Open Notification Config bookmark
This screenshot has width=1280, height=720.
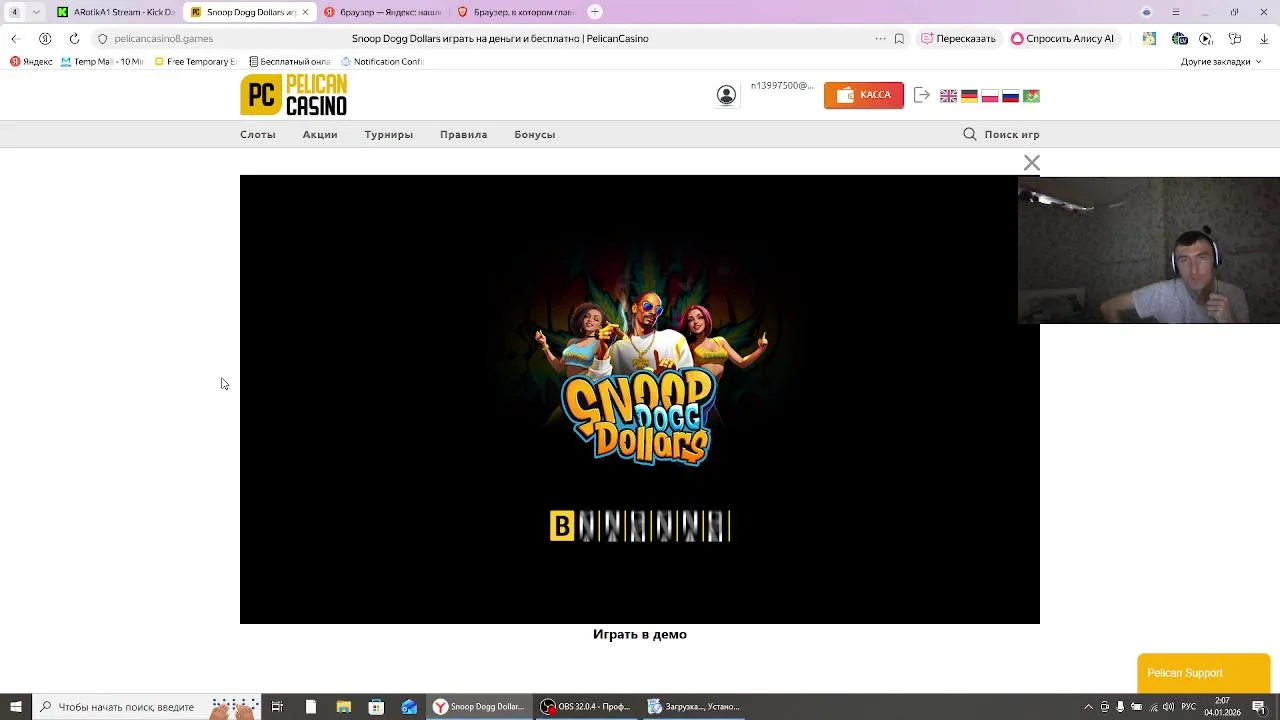(x=383, y=61)
